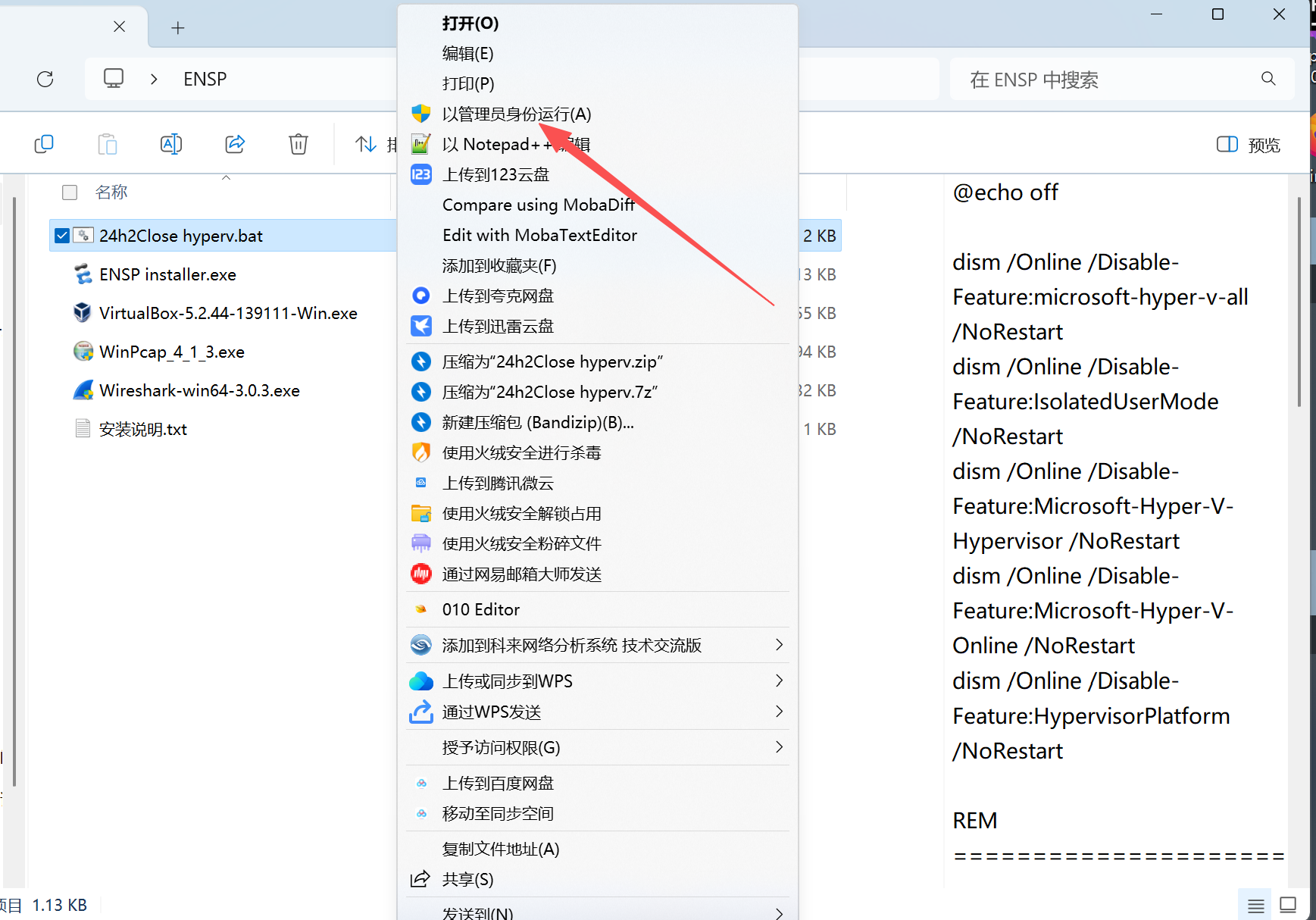This screenshot has width=1316, height=920.
Task: Click the refresh icon beside address bar
Action: [45, 79]
